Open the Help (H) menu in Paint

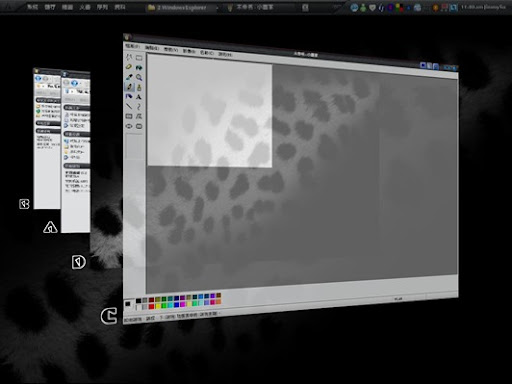(225, 54)
